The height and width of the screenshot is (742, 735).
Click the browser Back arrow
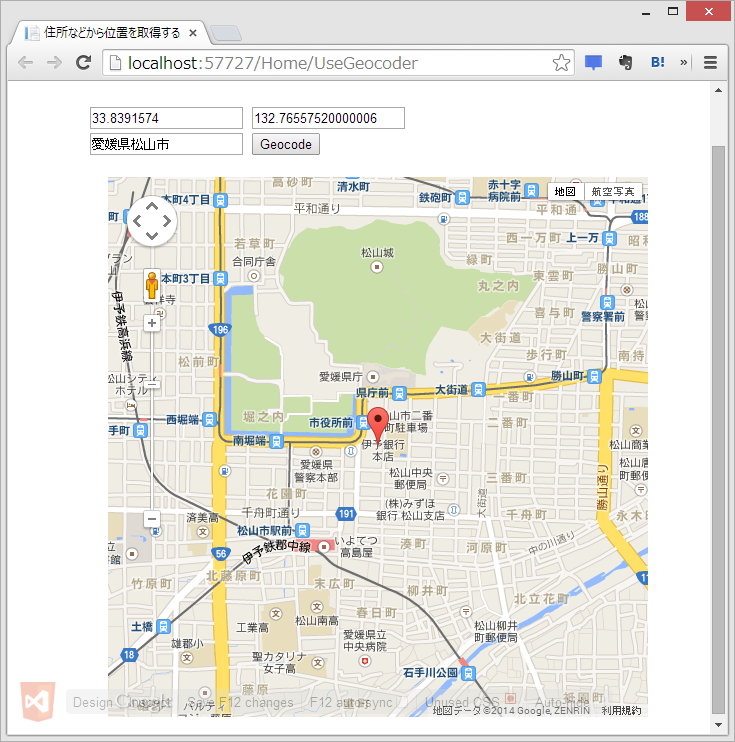(26, 62)
